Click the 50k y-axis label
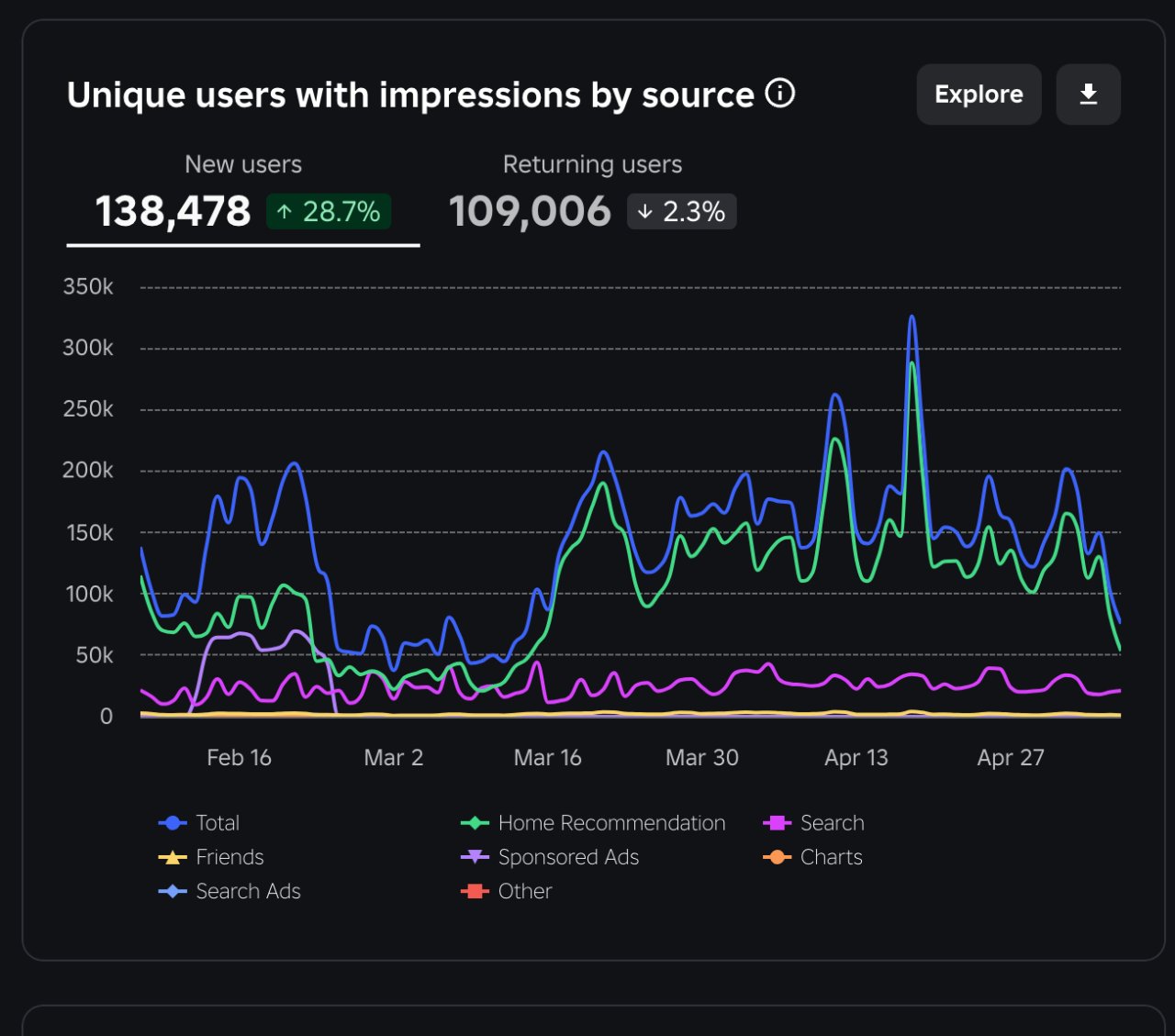Screen dimensions: 1175x1036 (x=95, y=656)
